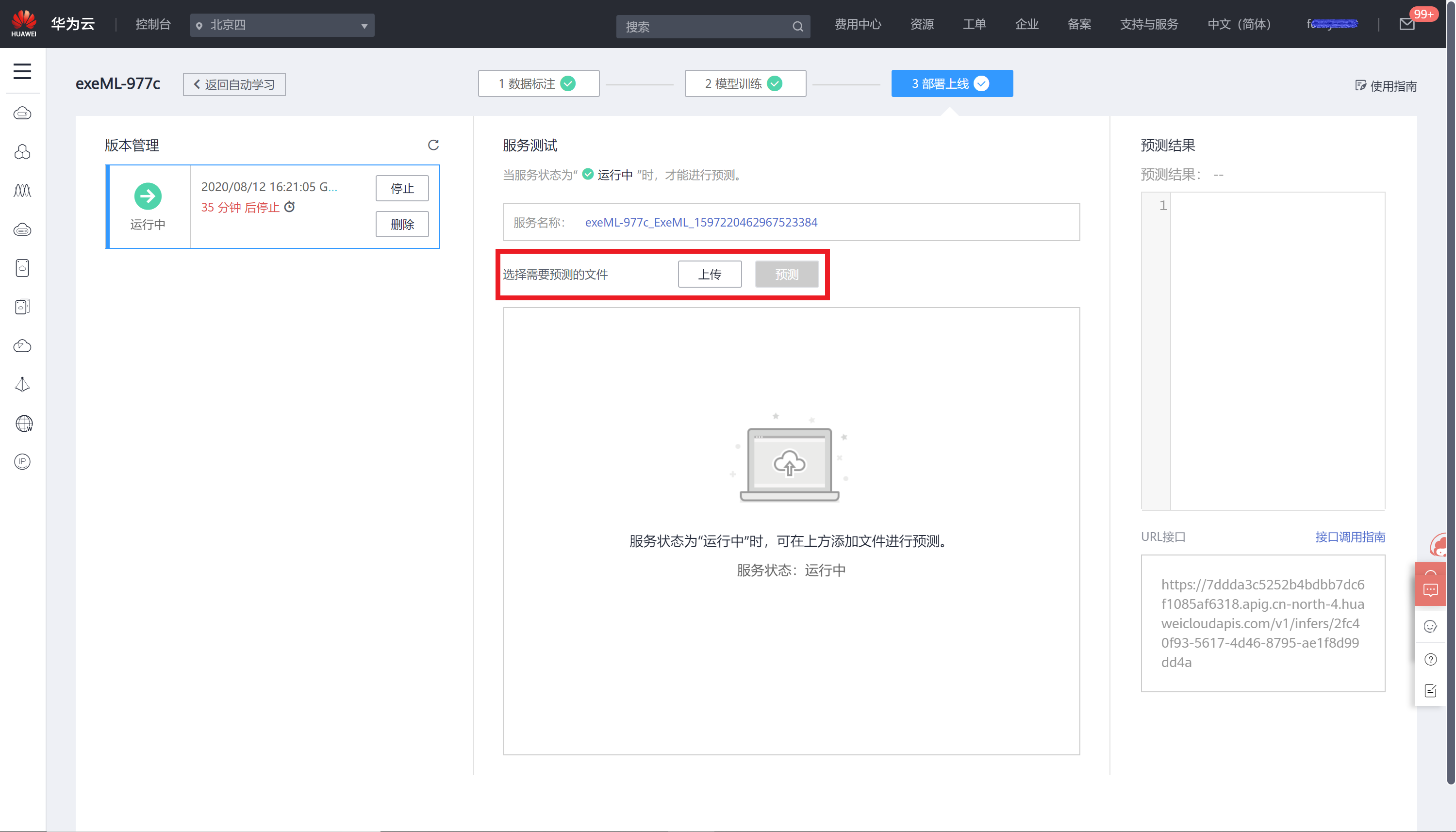Screen dimensions: 1456x832
Task: Open the 接口调用指南 link
Action: 1350,537
